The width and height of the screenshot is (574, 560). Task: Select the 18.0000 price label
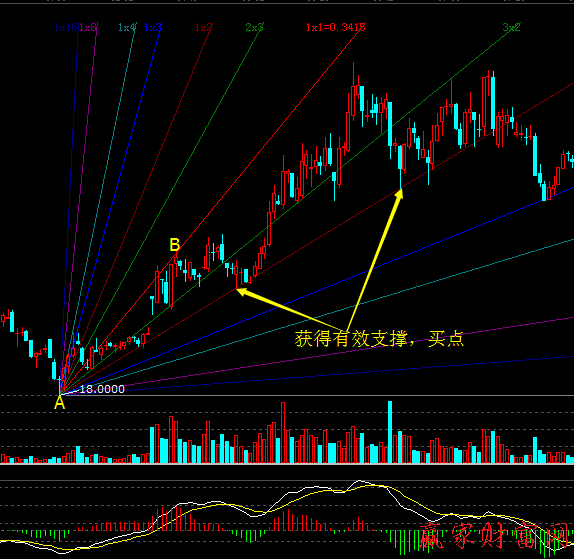tap(102, 389)
